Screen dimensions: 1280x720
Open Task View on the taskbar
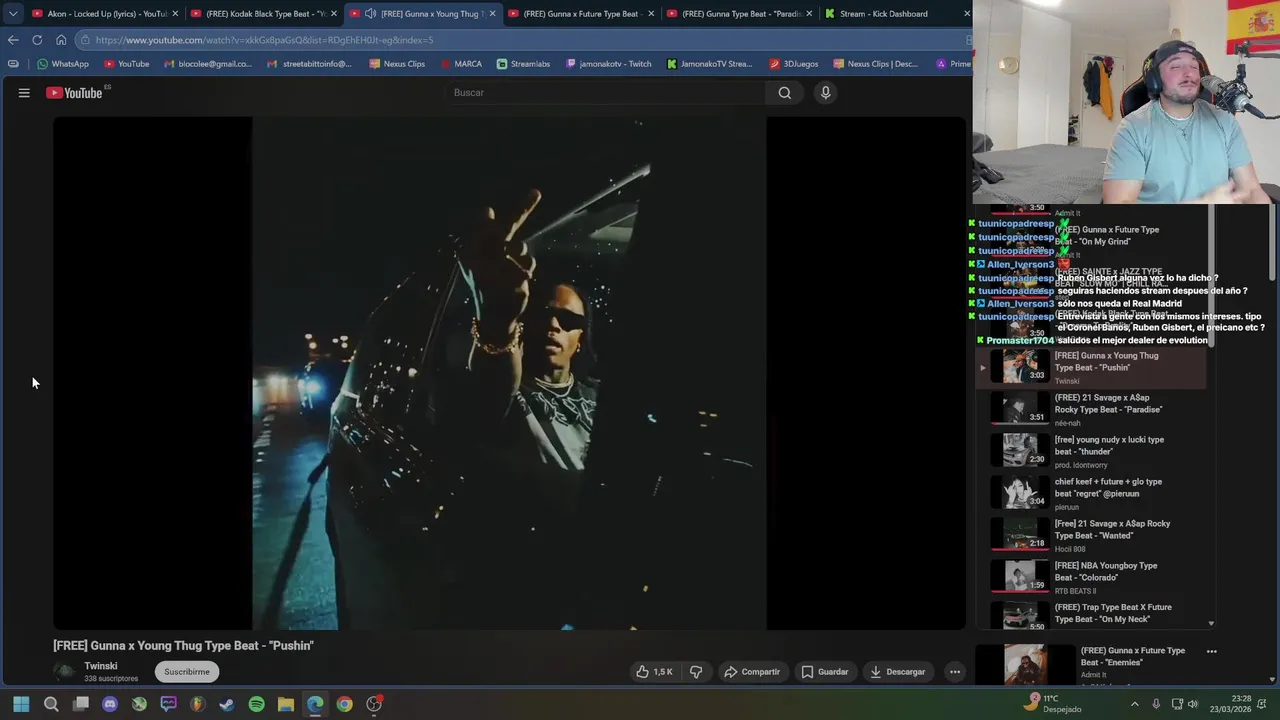point(81,704)
